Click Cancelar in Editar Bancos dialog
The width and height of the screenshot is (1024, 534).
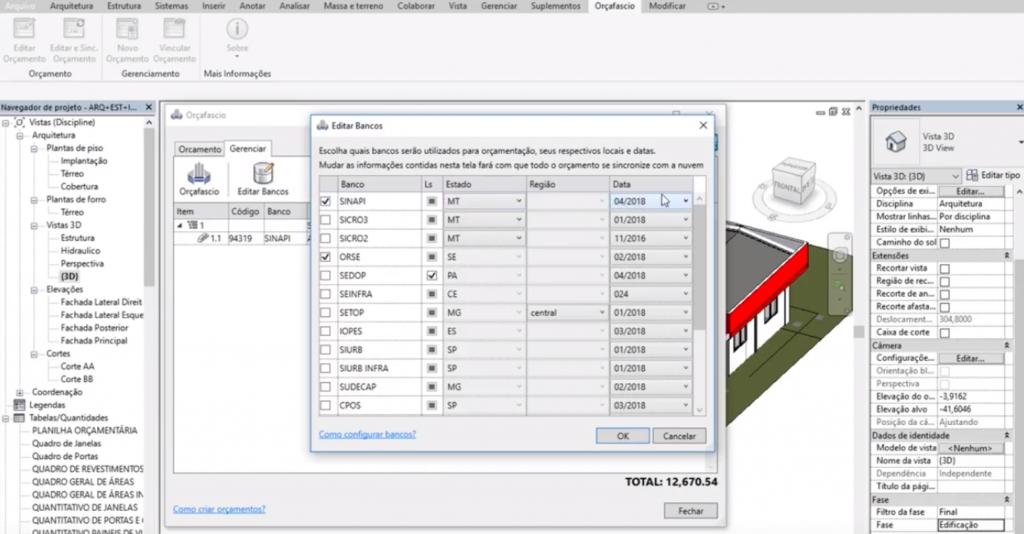coord(679,435)
